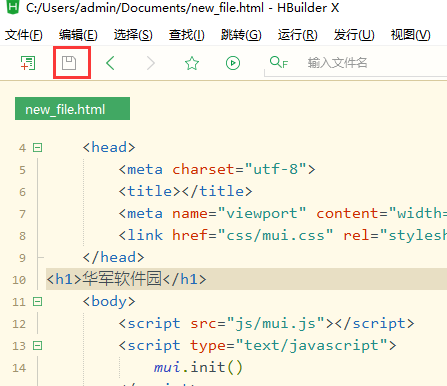Open the 文件(F) menu
This screenshot has width=447, height=386.
[x=24, y=35]
